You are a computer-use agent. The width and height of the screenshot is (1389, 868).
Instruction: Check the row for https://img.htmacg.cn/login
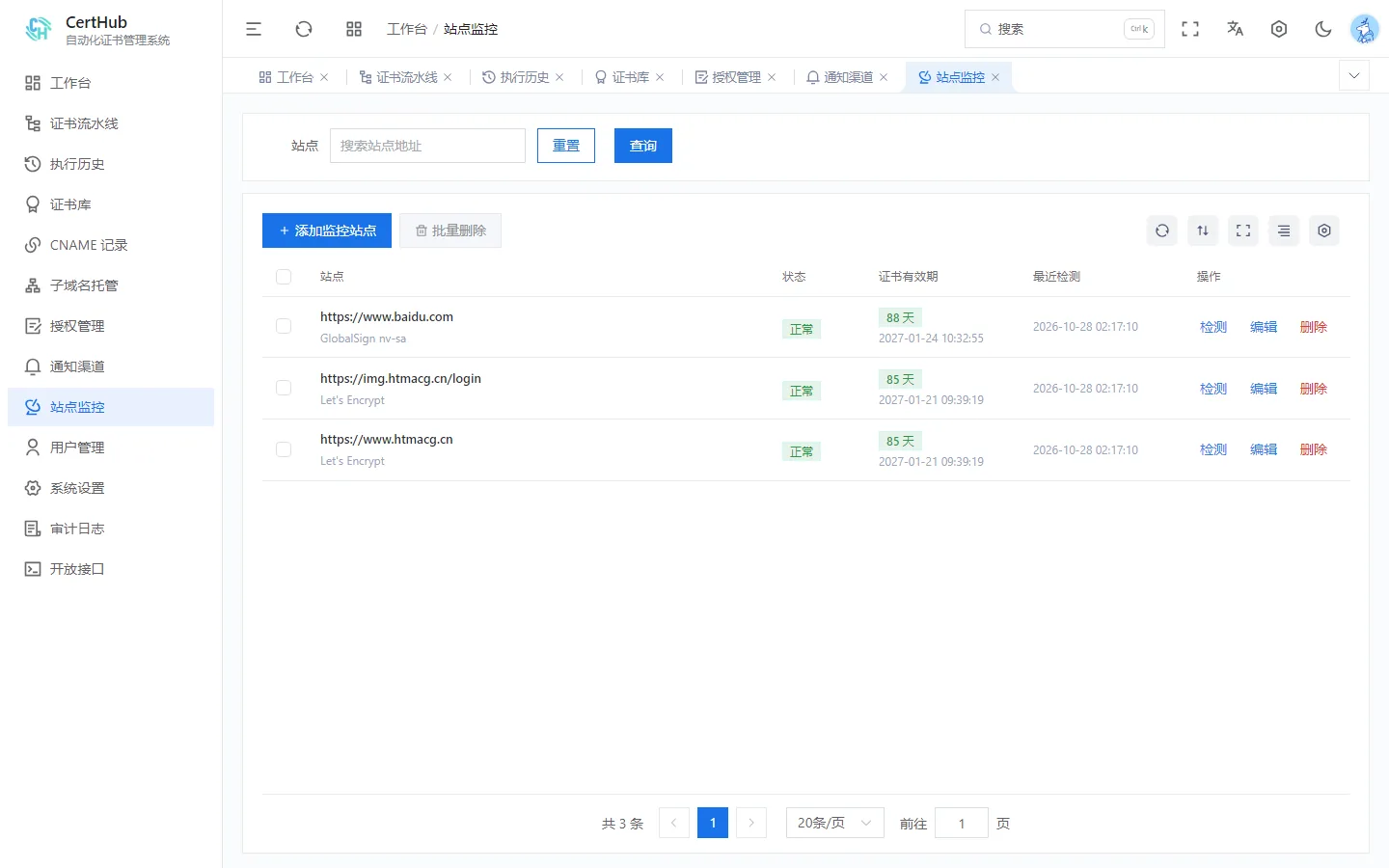[284, 388]
